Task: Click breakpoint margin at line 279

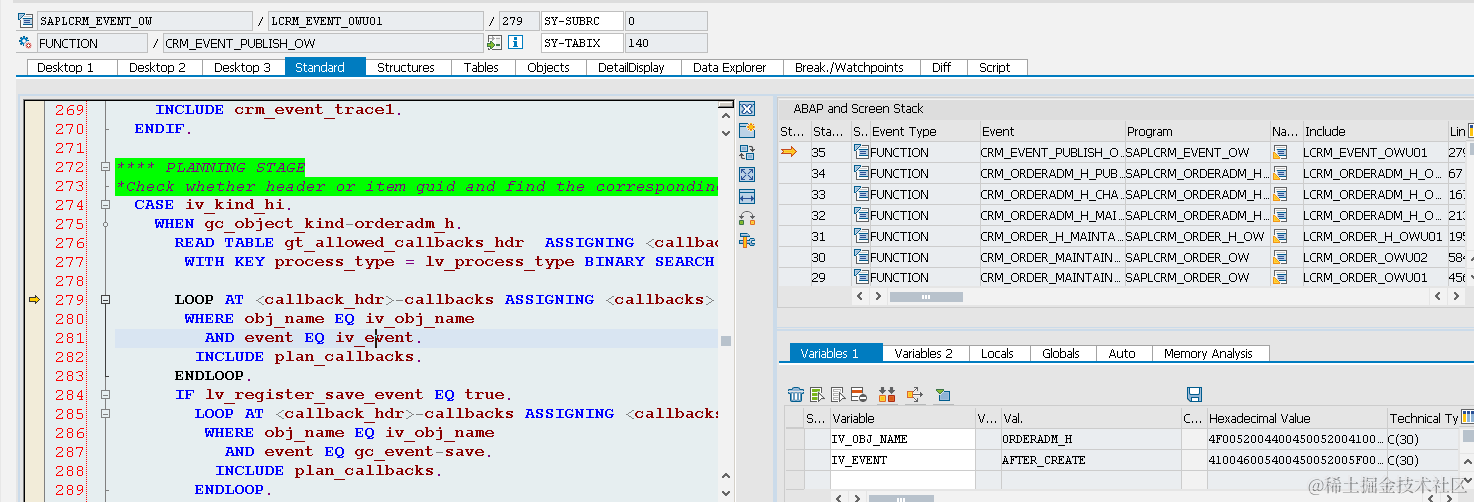Action: point(34,300)
